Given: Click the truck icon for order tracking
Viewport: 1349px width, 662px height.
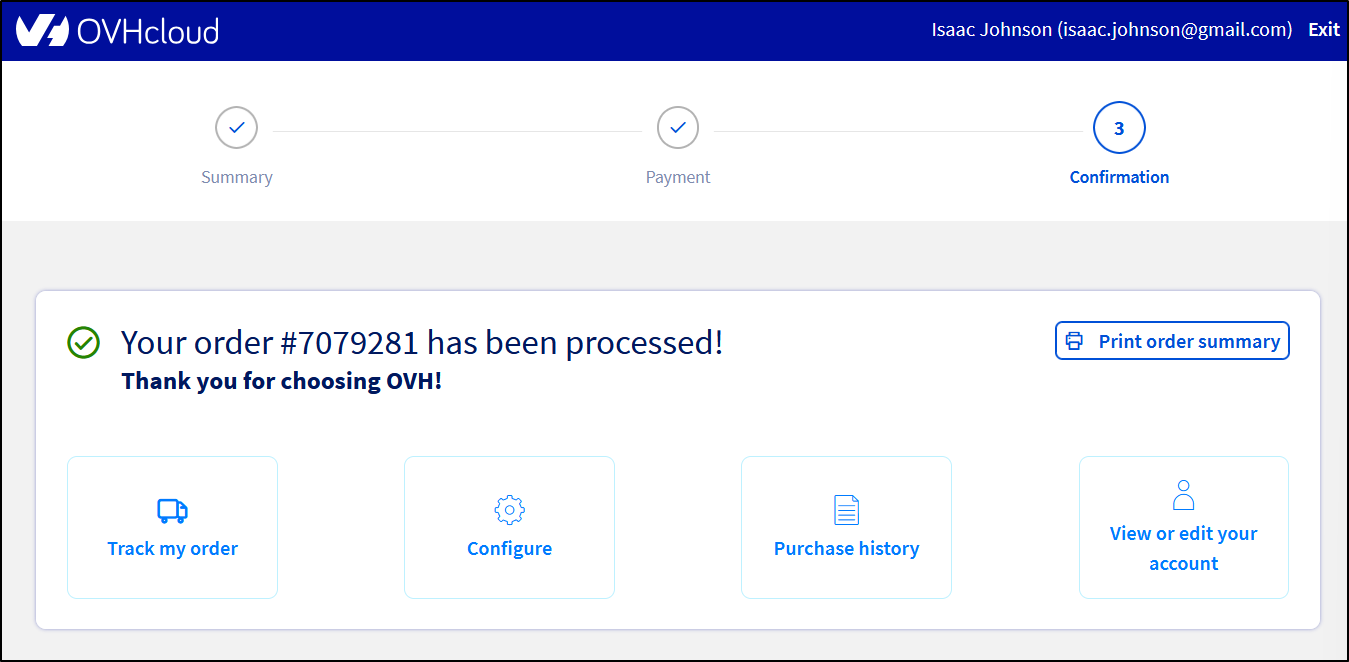Looking at the screenshot, I should click(172, 511).
